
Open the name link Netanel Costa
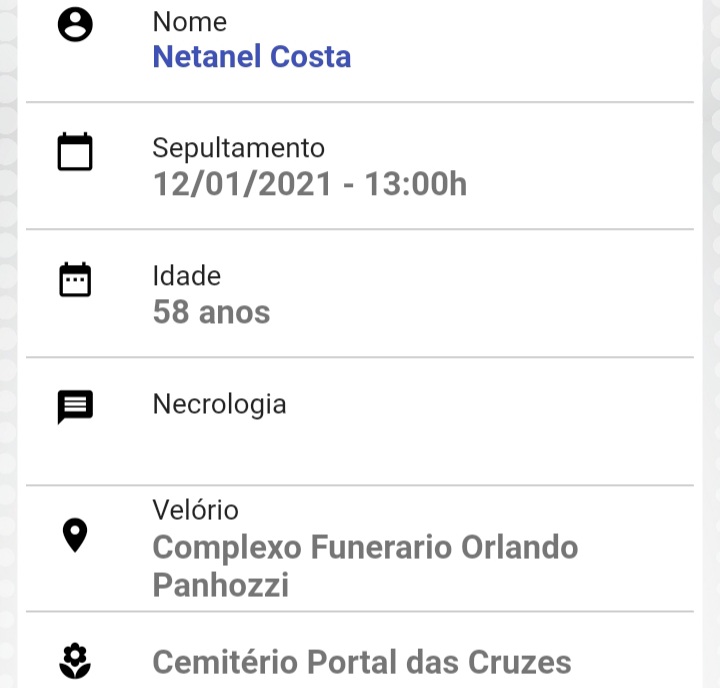point(252,56)
